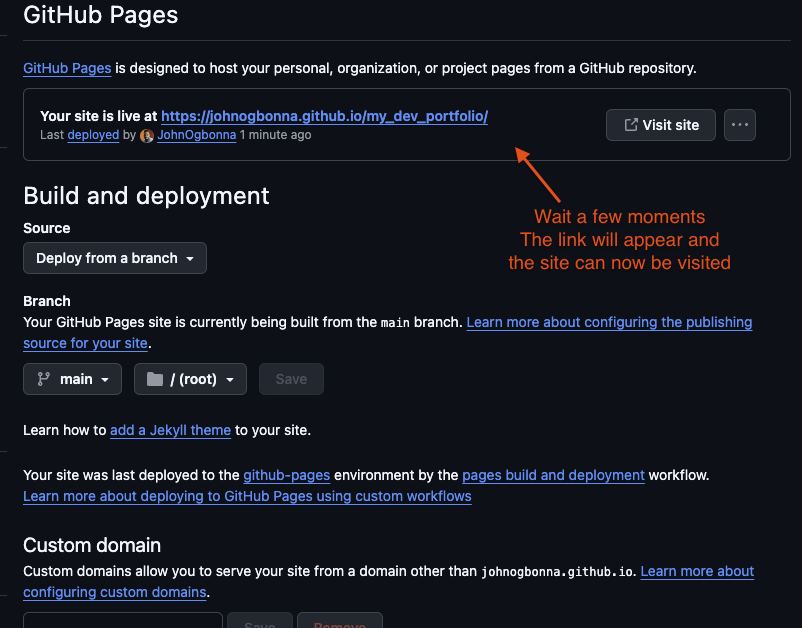Click the 'Source' label text
This screenshot has height=628, width=802.
(x=47, y=228)
